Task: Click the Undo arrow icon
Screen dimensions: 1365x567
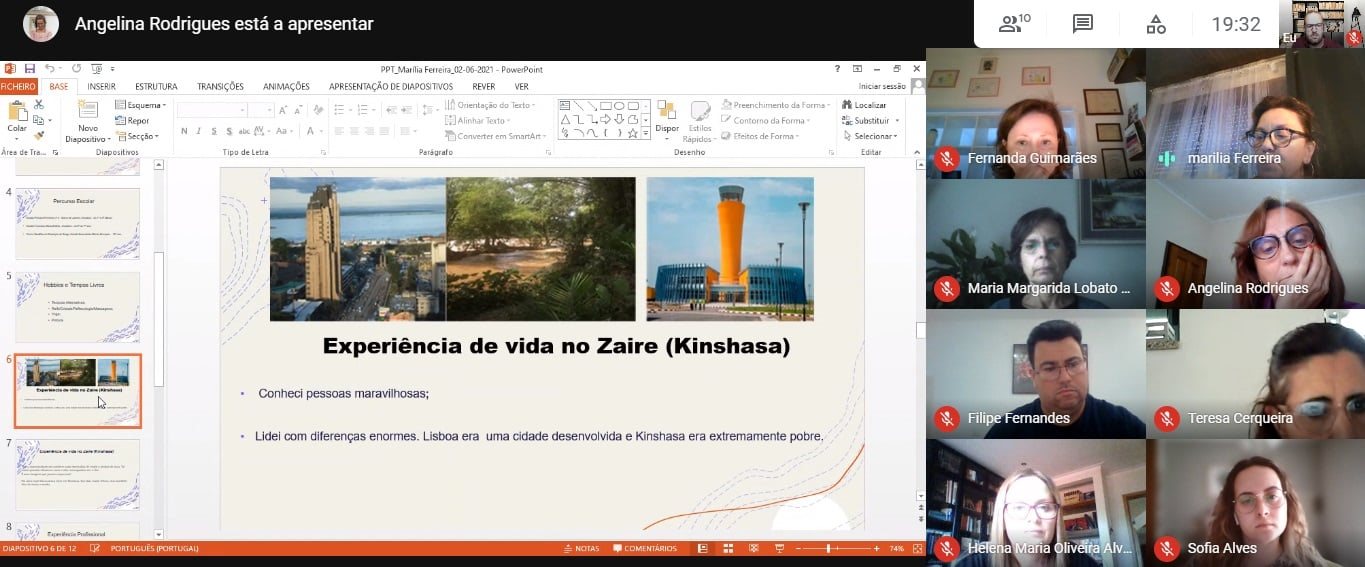Action: [49, 69]
